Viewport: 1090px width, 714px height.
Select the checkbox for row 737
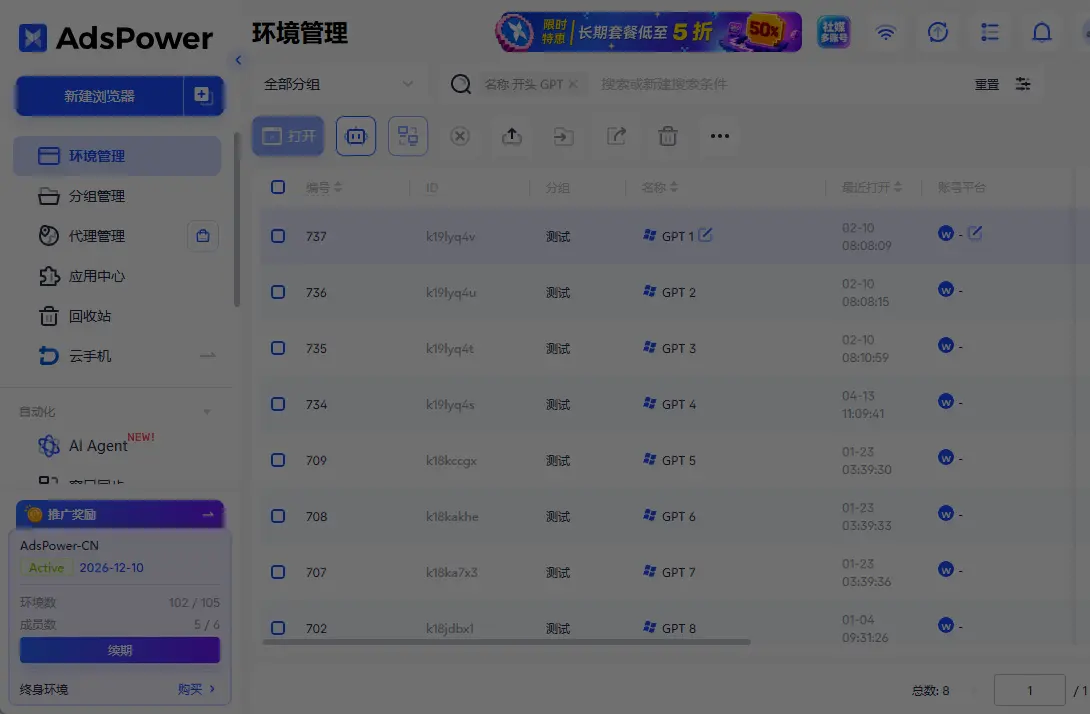point(278,236)
